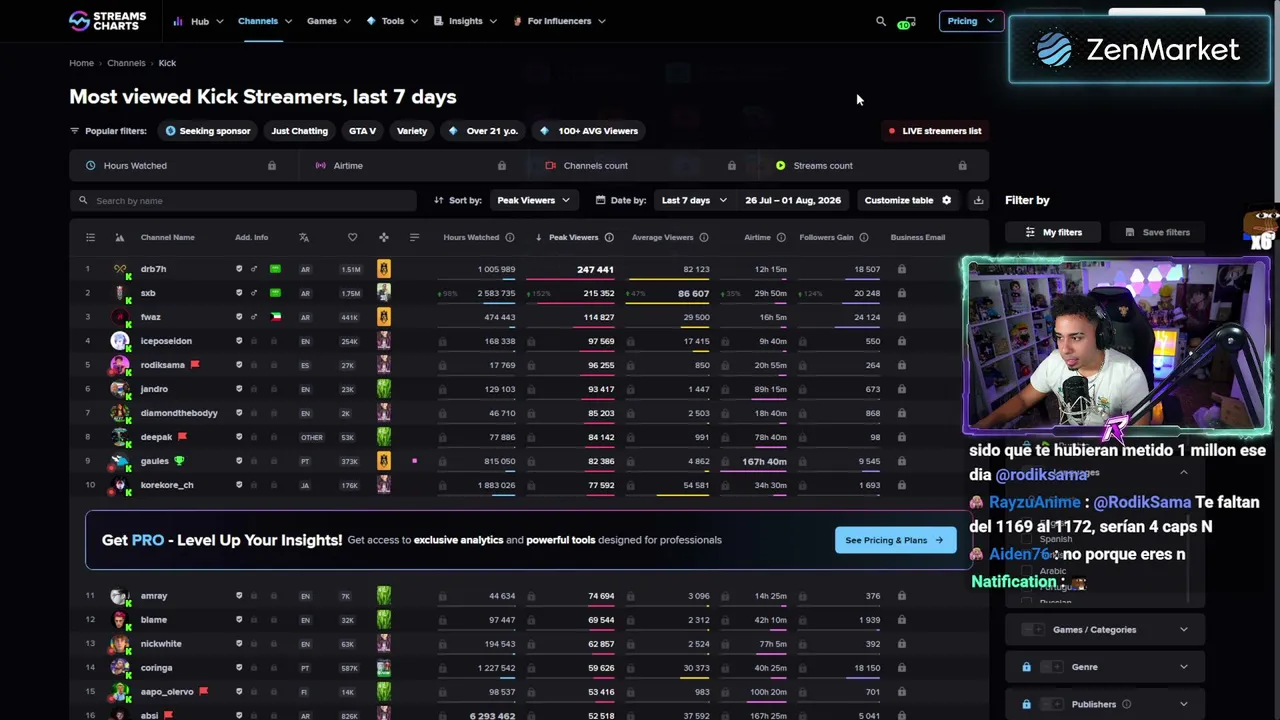Open the Tools navigation menu
Screen dimensions: 1280x720
tap(392, 21)
